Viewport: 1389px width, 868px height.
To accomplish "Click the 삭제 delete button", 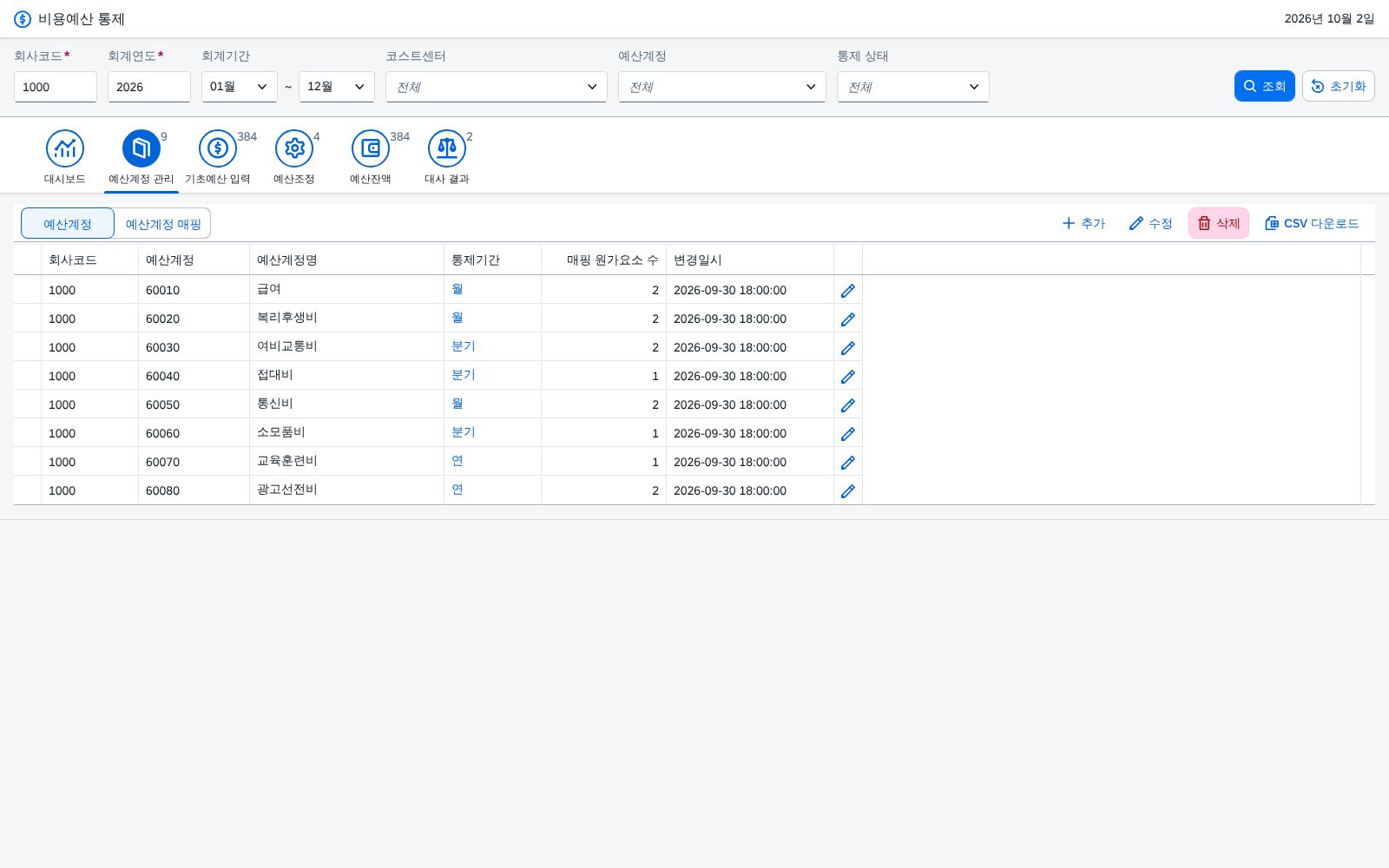I will click(1219, 223).
